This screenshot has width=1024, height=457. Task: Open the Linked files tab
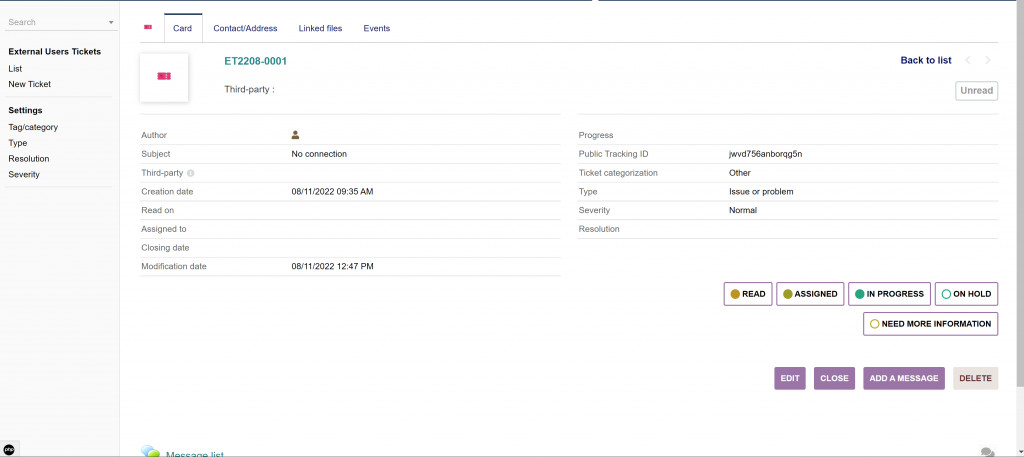[x=321, y=28]
